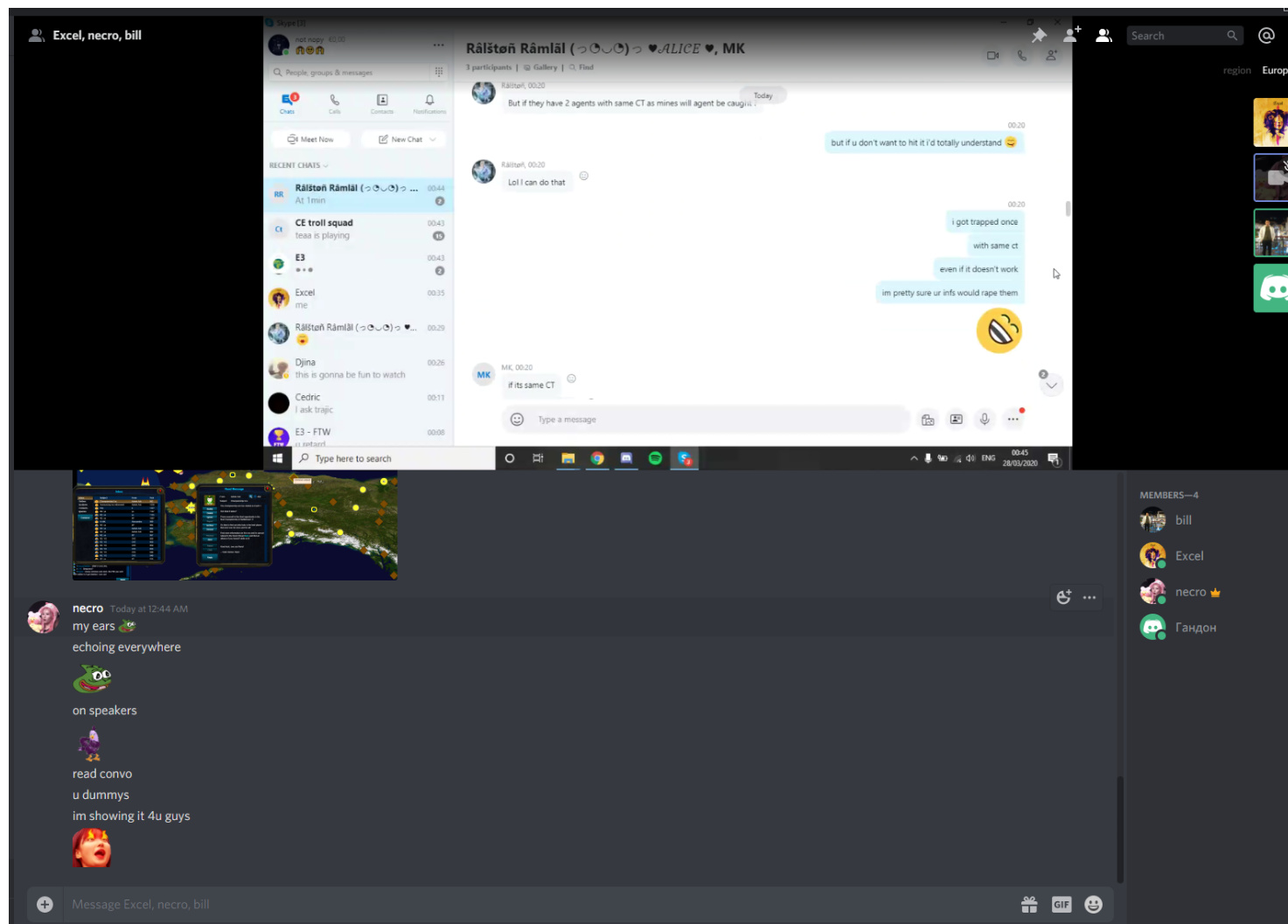
Task: Open the Excel Skype chat
Action: (x=359, y=299)
